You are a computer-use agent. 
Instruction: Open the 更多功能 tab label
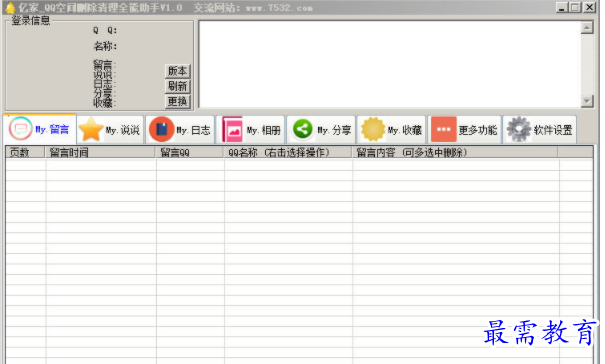[x=478, y=130]
